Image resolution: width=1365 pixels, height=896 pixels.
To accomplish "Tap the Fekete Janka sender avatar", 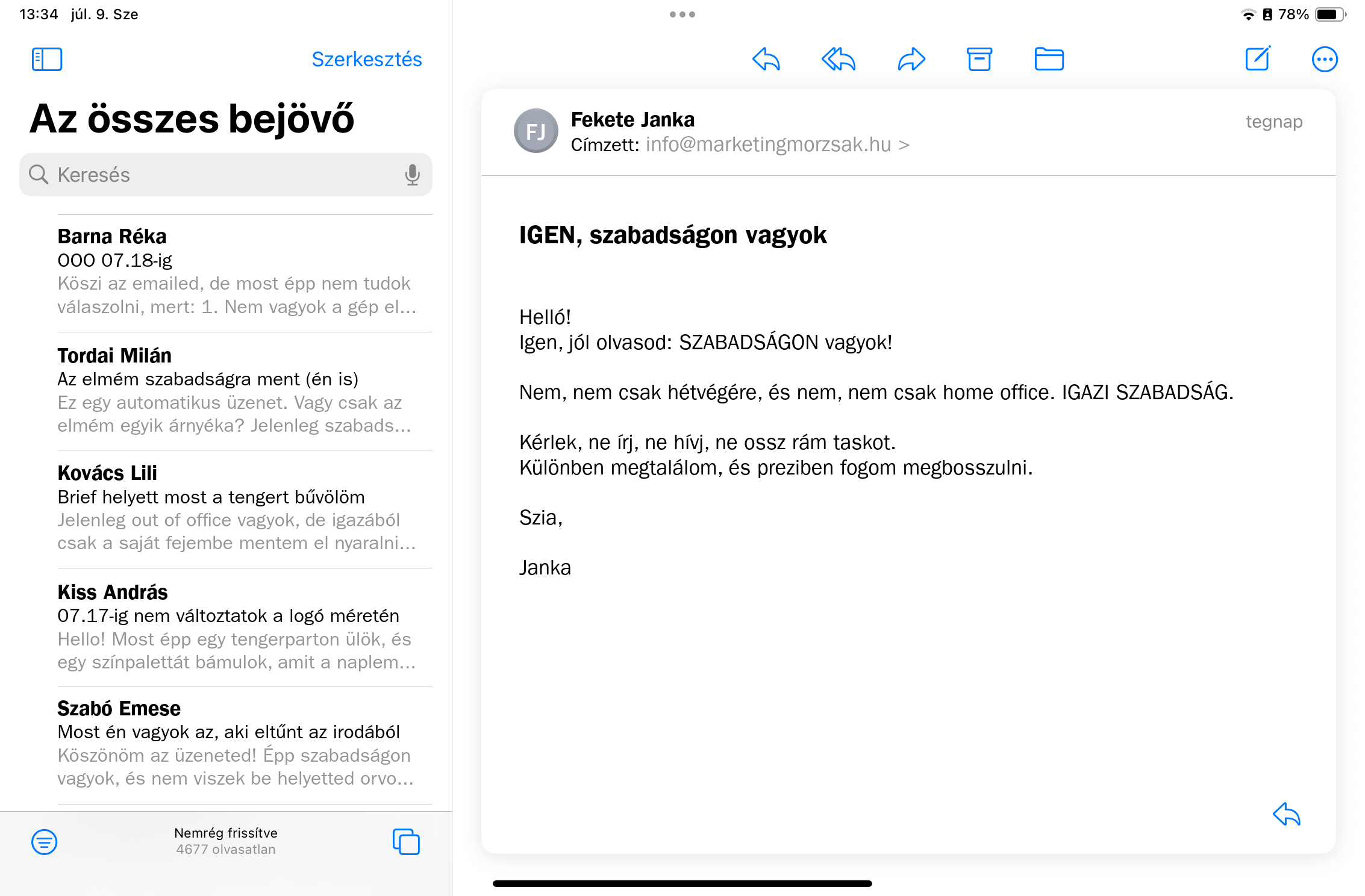I will [x=536, y=131].
